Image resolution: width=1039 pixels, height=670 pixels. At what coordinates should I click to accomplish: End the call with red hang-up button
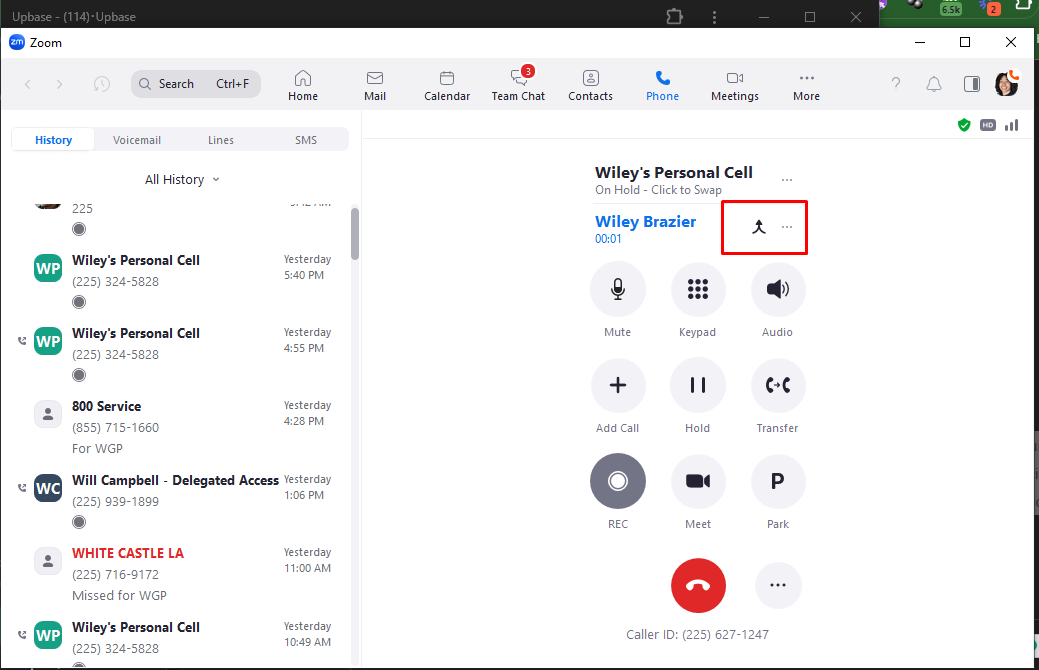click(698, 585)
